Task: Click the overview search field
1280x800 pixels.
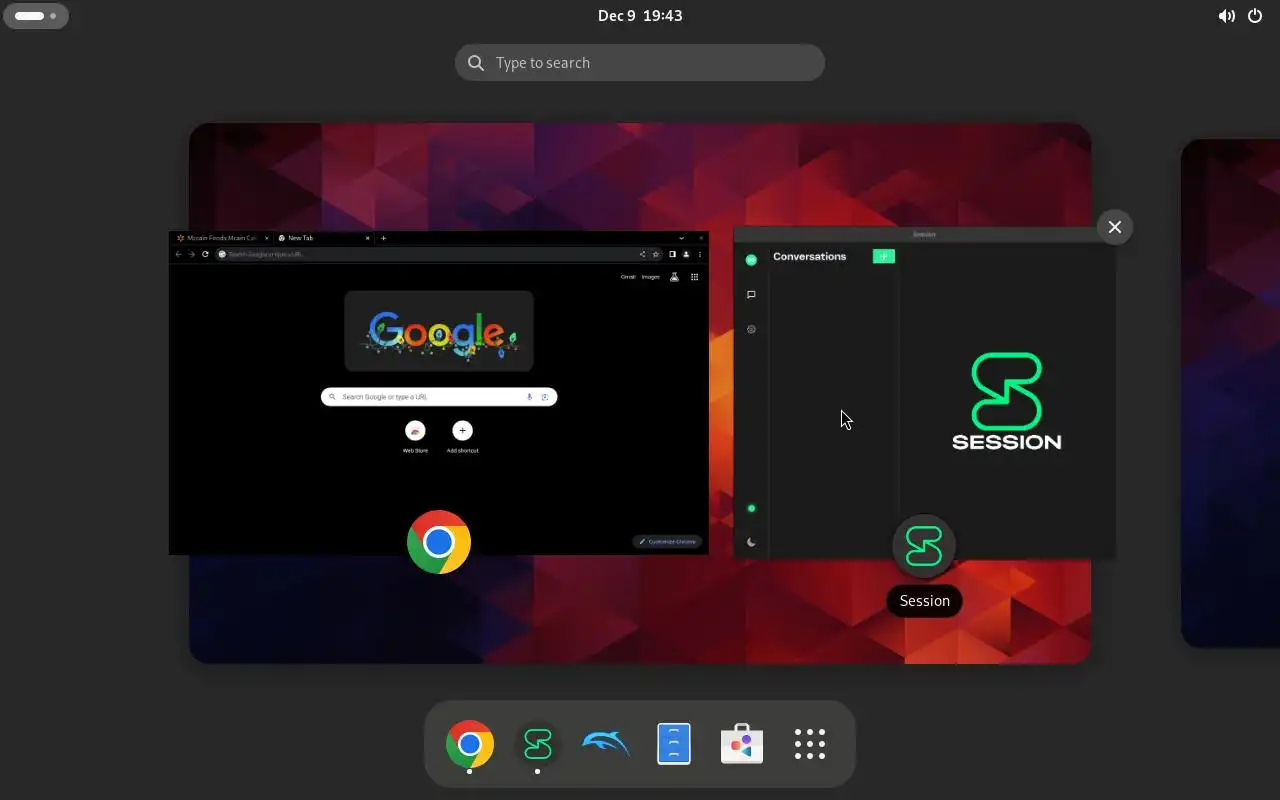Action: click(x=640, y=63)
